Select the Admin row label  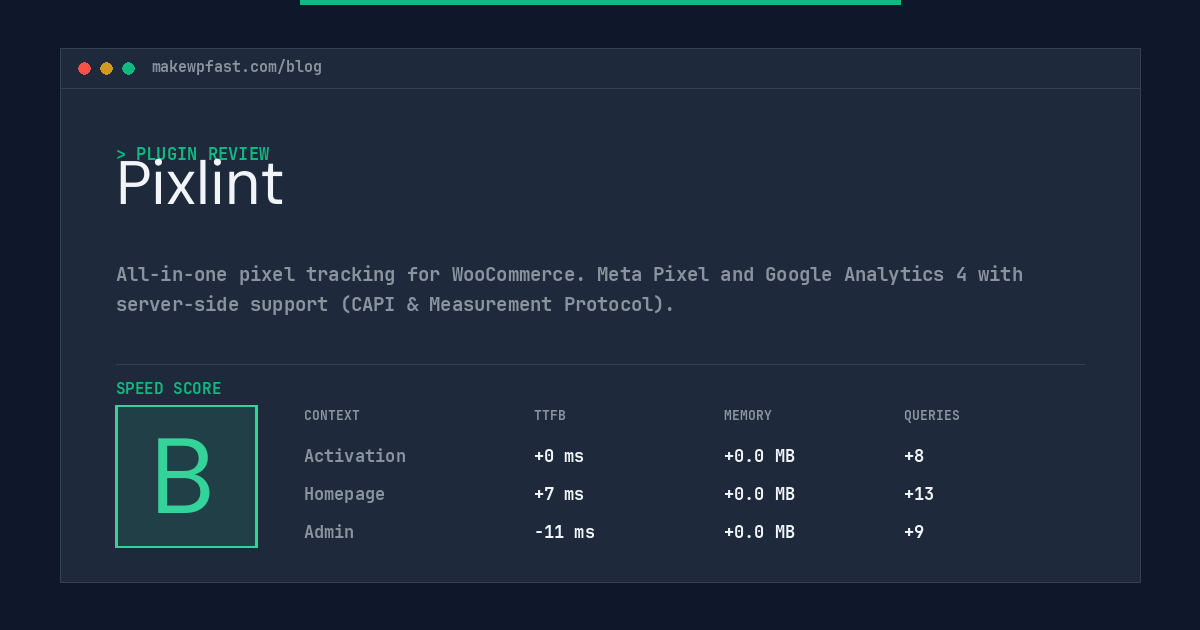[329, 532]
